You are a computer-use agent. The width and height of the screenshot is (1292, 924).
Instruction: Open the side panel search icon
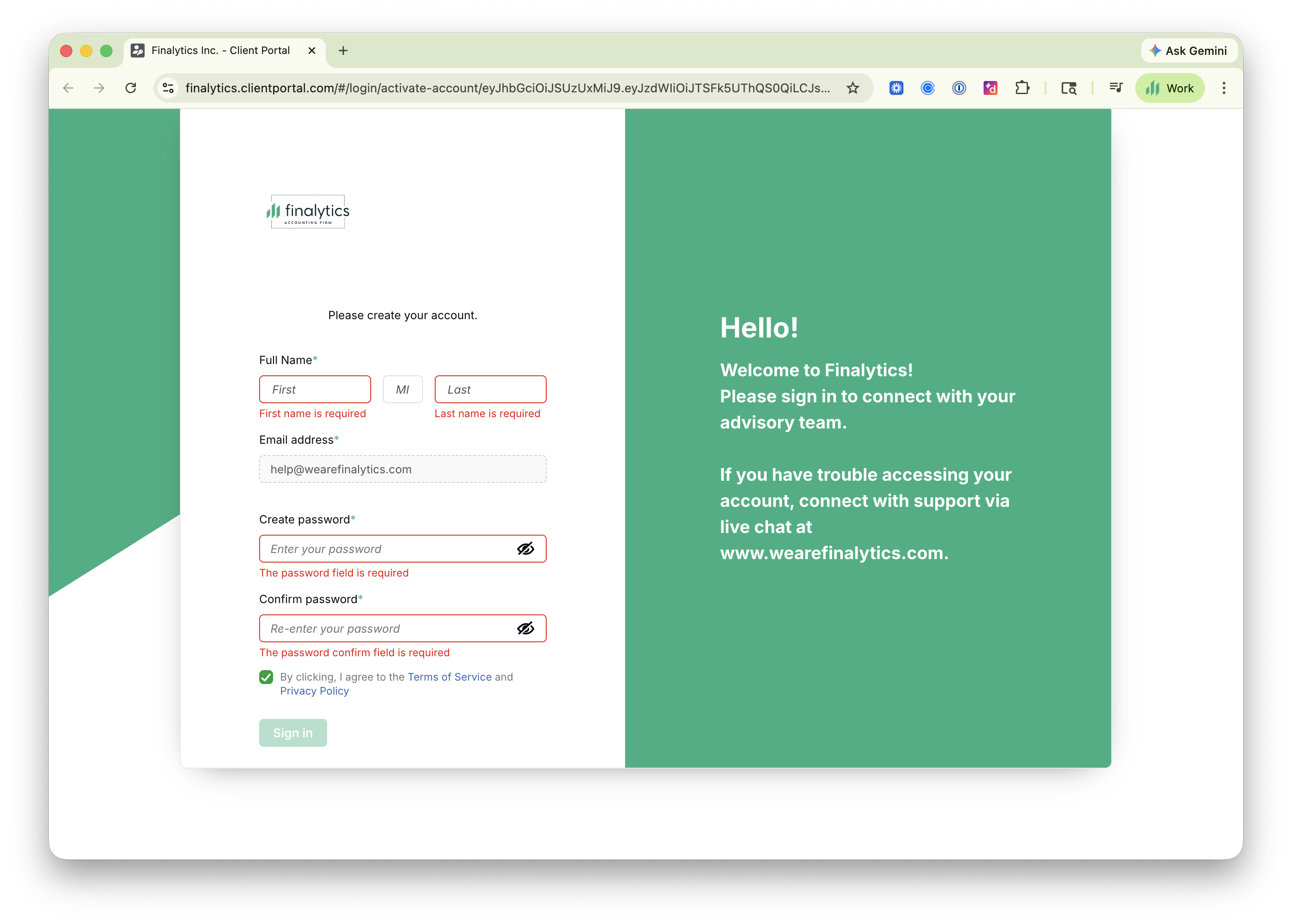(1069, 88)
